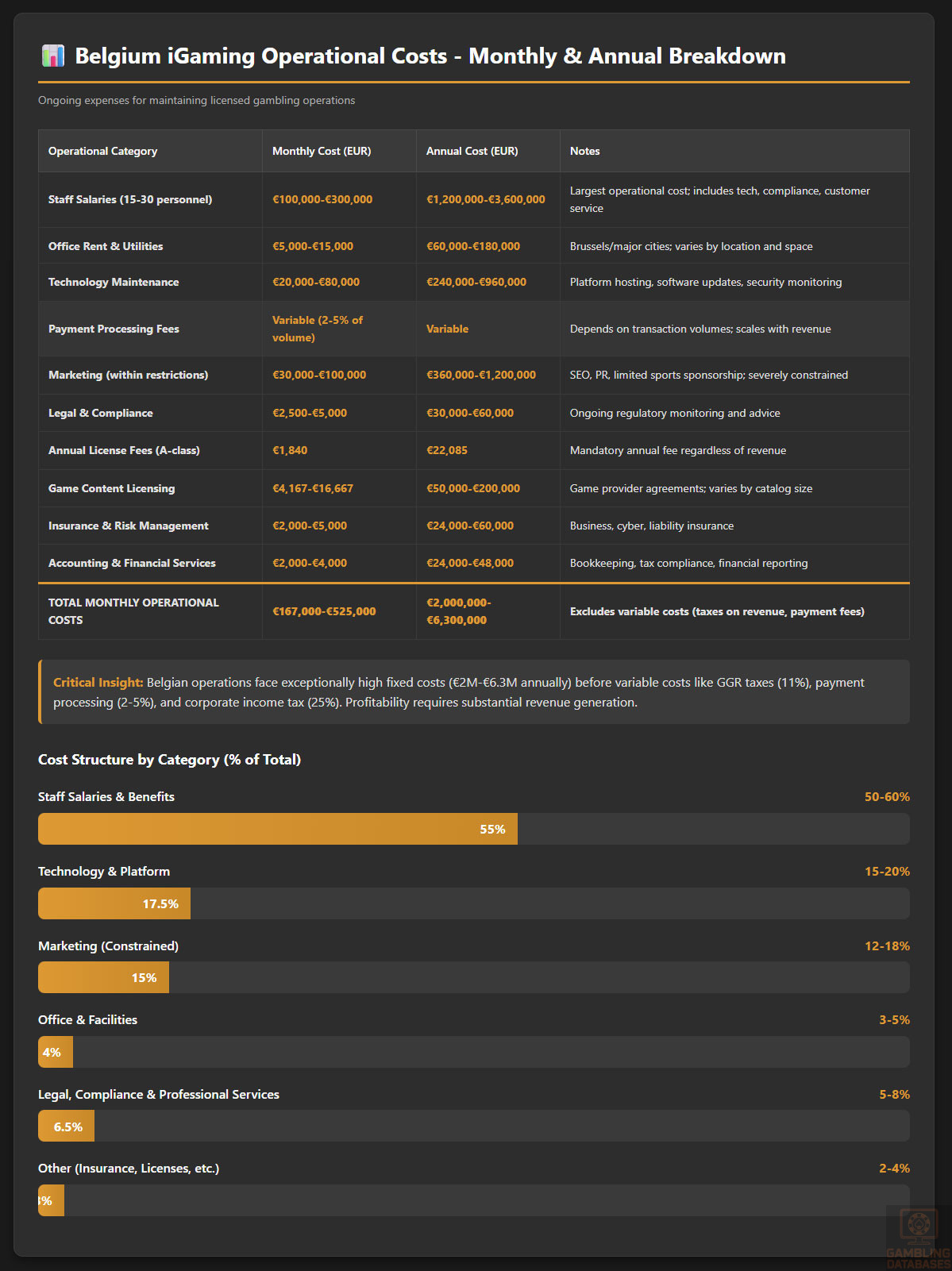This screenshot has width=952, height=1271.
Task: Click the Legal, Compliance 6.5% progress bar
Action: click(x=66, y=1126)
